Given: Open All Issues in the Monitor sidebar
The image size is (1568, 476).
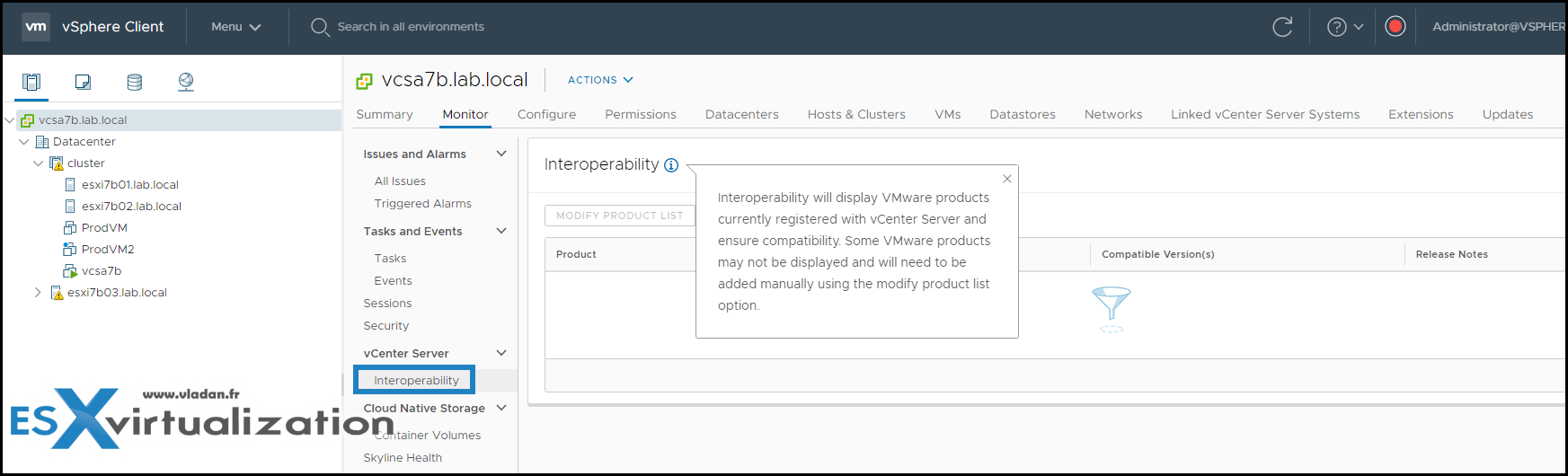Looking at the screenshot, I should pos(400,181).
